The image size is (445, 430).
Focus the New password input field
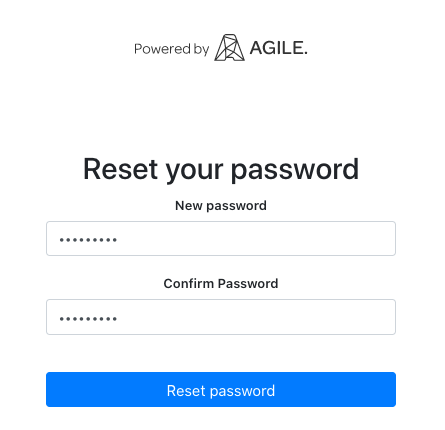[x=221, y=239]
